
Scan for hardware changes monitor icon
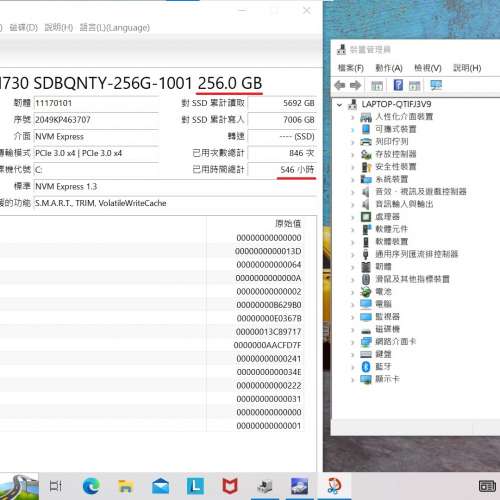pyautogui.click(x=436, y=85)
